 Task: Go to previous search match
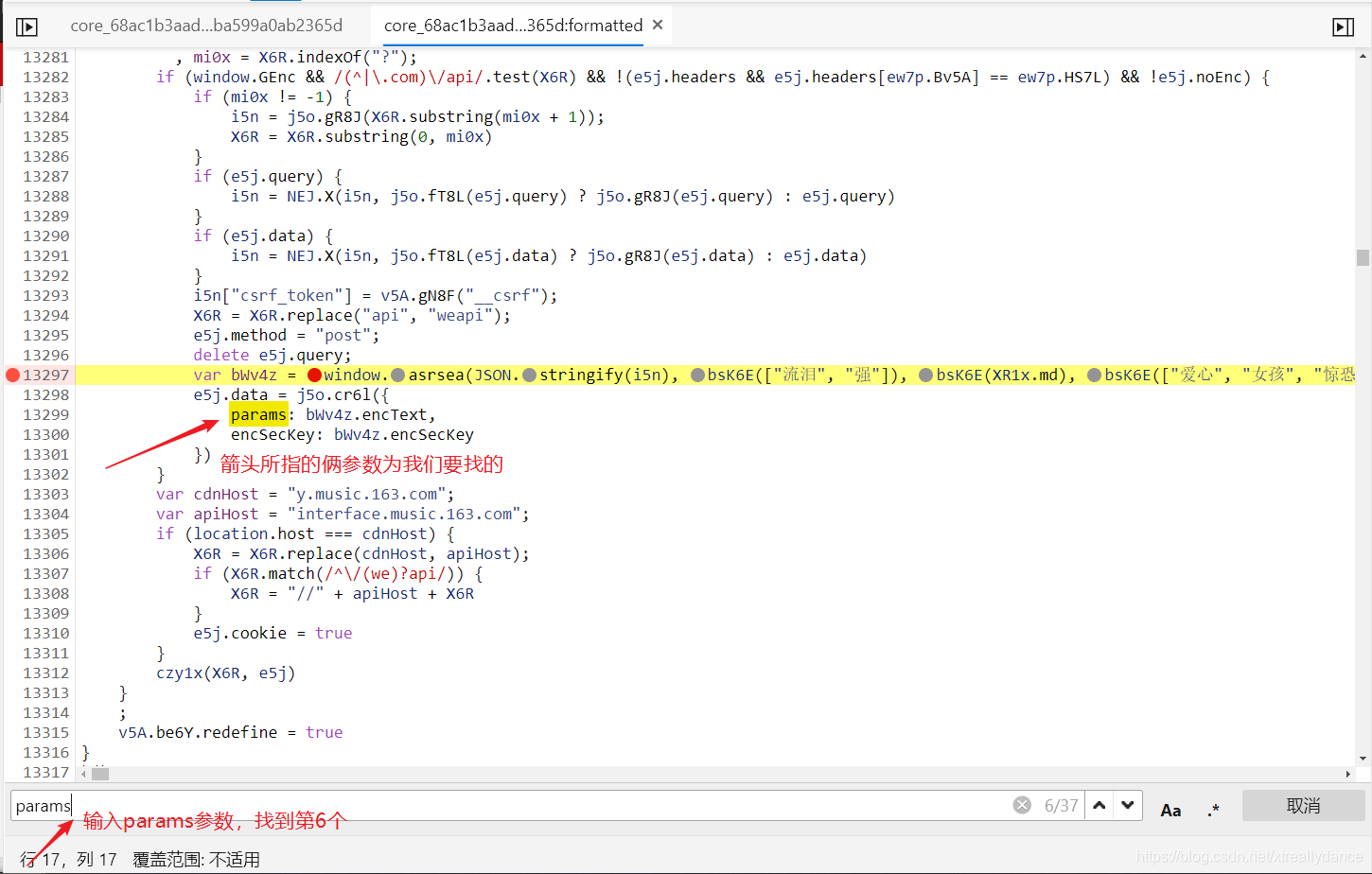(x=1099, y=805)
